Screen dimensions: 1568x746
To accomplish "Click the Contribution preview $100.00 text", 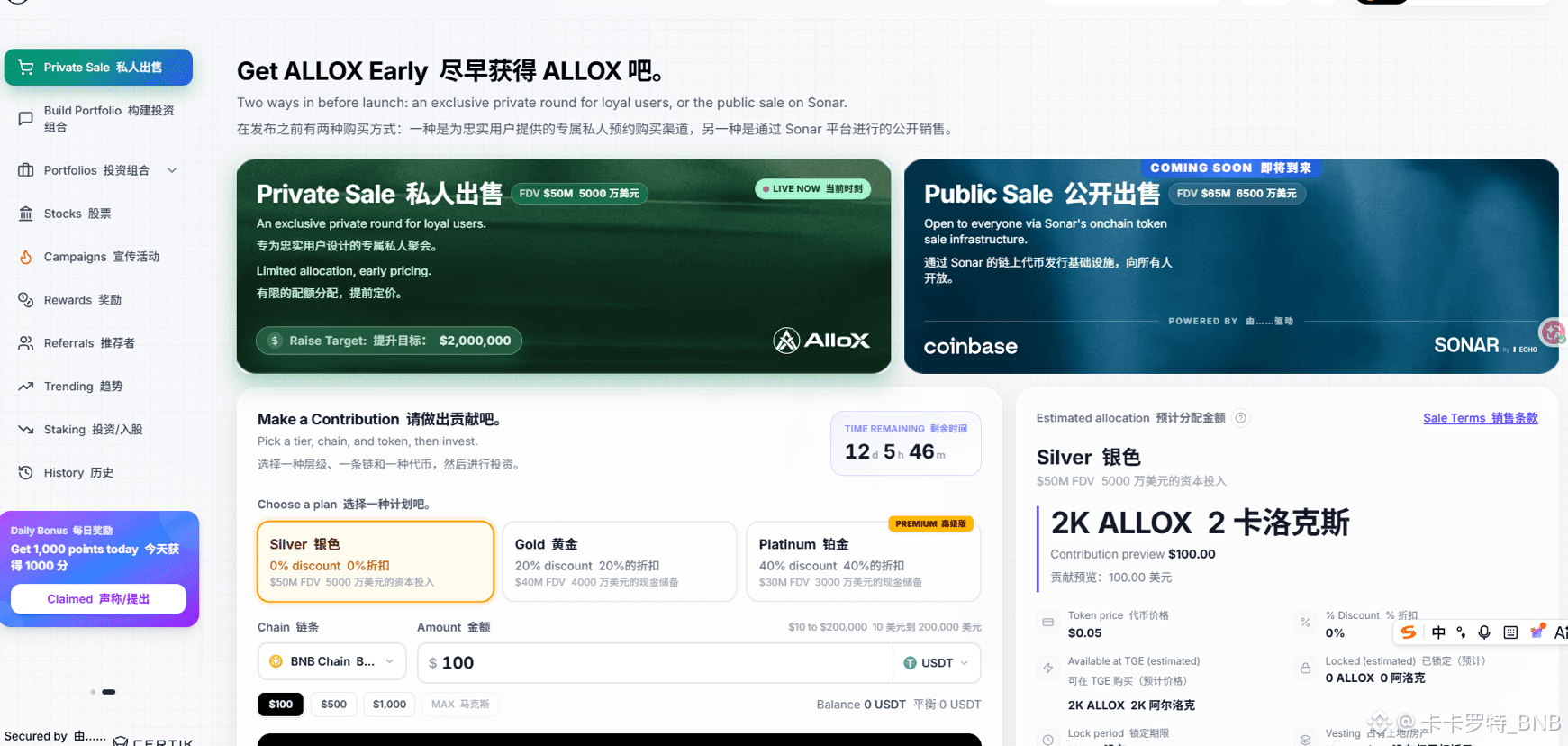I will coord(1132,554).
